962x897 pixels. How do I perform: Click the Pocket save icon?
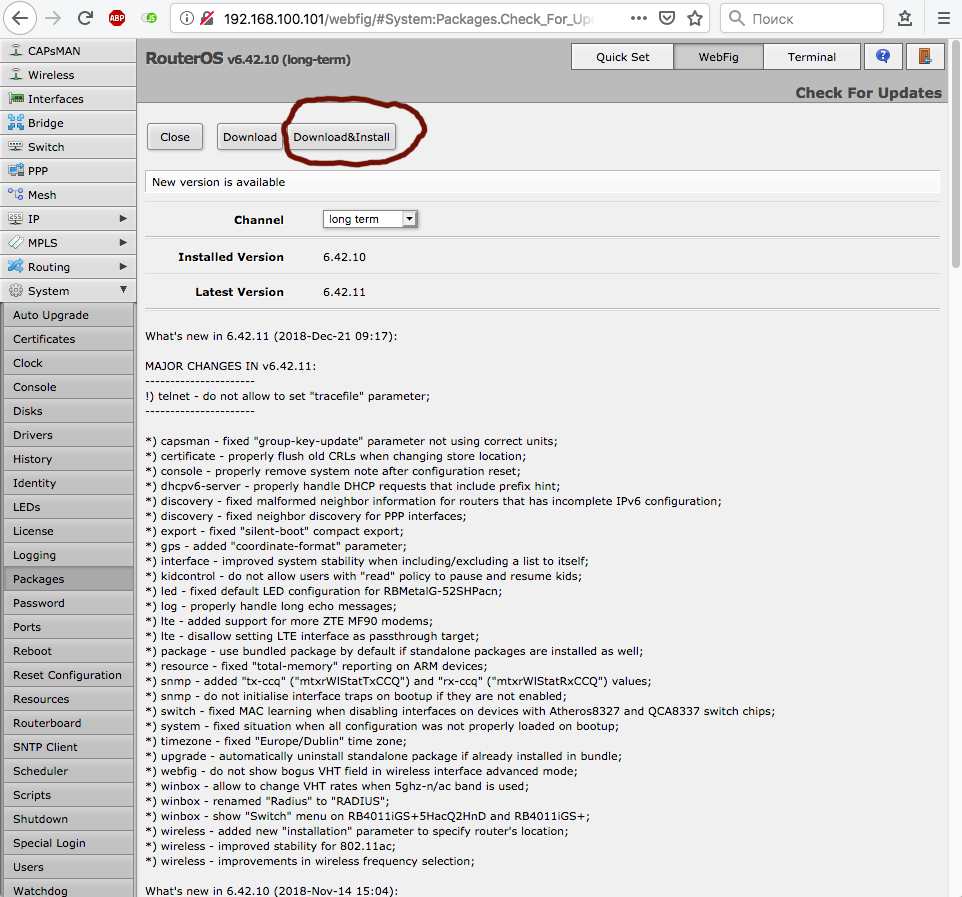point(667,18)
